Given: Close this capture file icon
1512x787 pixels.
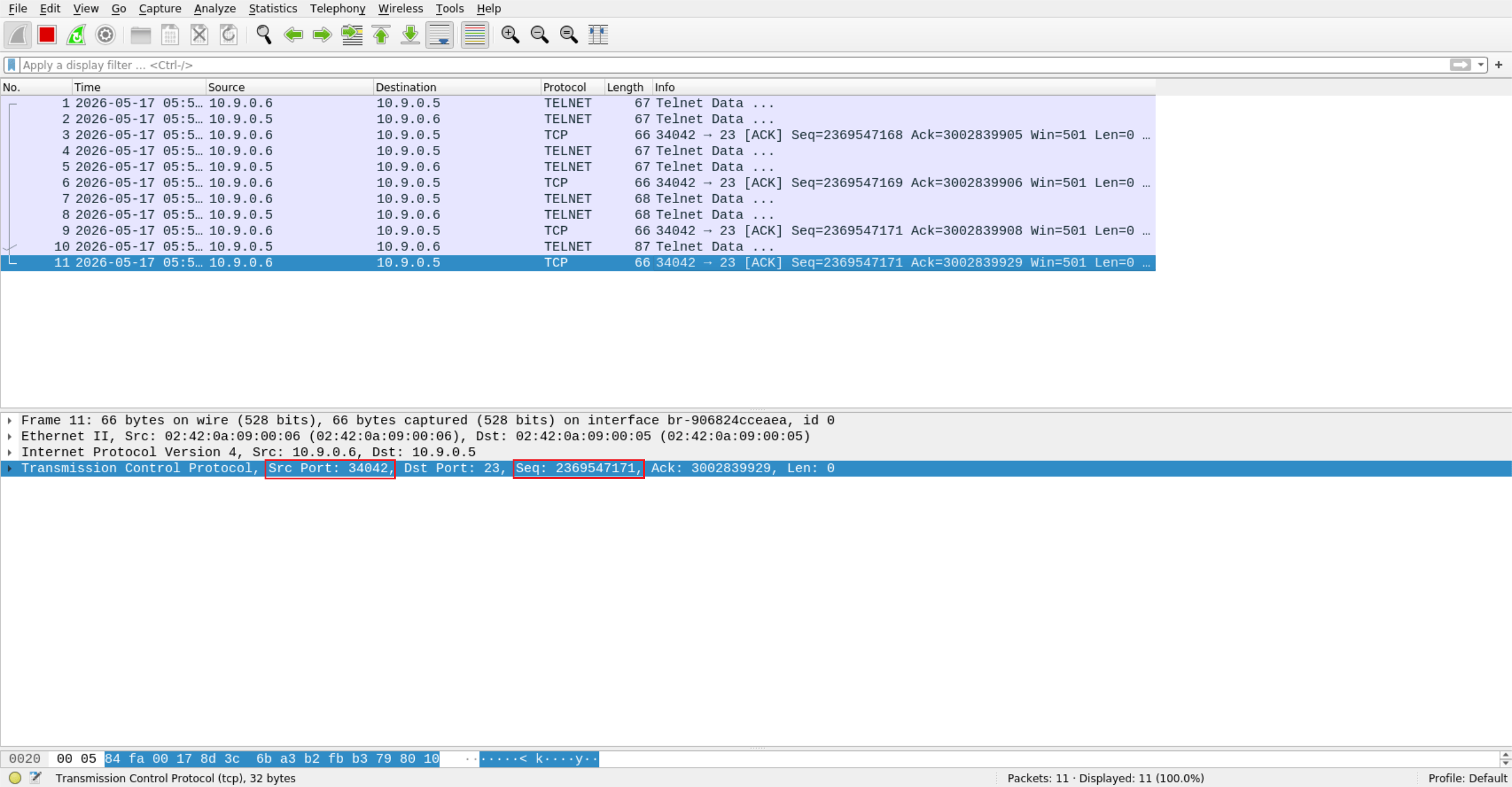Looking at the screenshot, I should coord(199,35).
